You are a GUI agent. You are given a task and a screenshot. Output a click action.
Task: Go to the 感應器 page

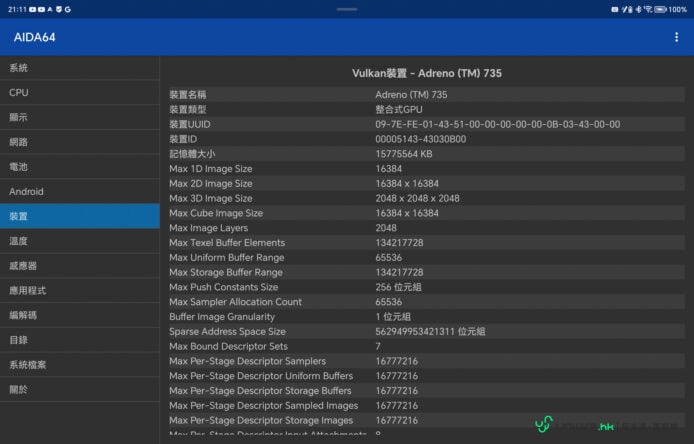point(79,266)
